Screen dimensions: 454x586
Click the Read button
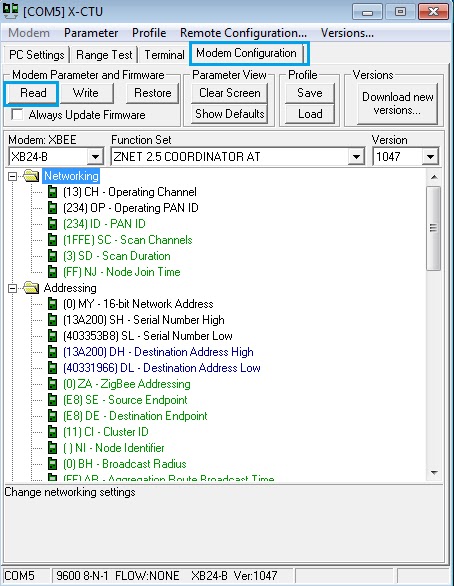pyautogui.click(x=33, y=93)
